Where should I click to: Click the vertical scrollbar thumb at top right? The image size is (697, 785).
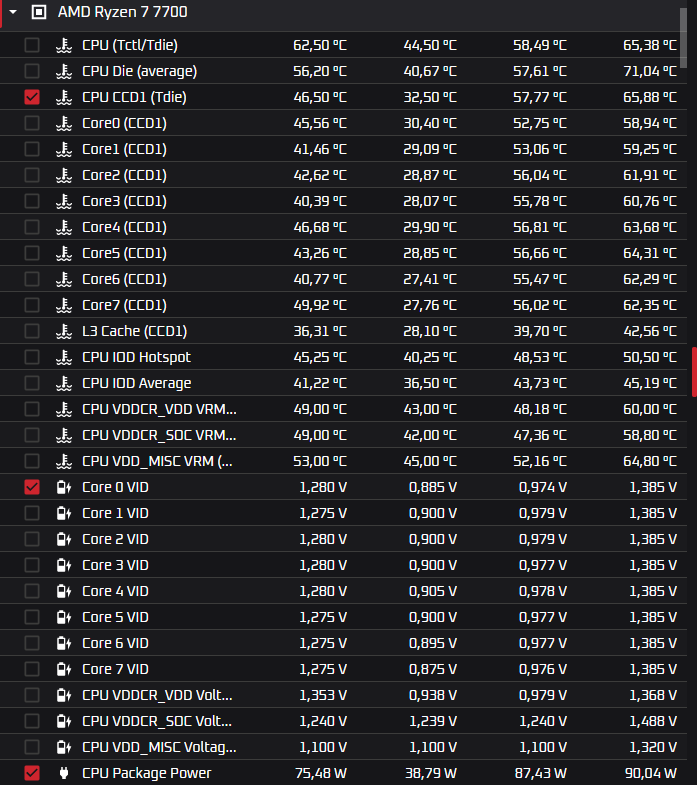pyautogui.click(x=683, y=38)
